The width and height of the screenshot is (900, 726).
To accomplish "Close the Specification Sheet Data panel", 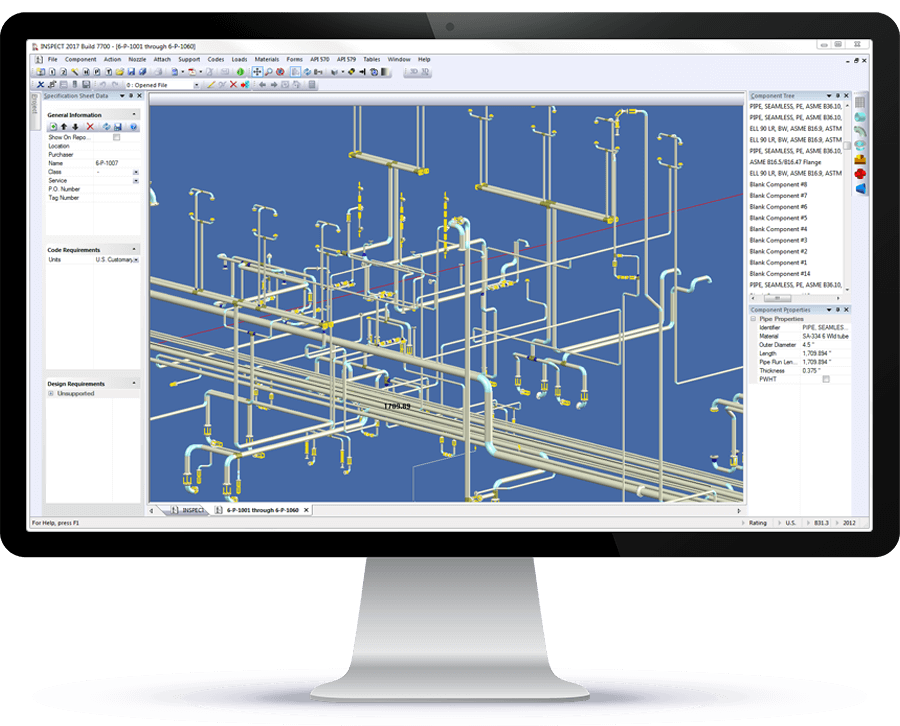I will coord(139,96).
